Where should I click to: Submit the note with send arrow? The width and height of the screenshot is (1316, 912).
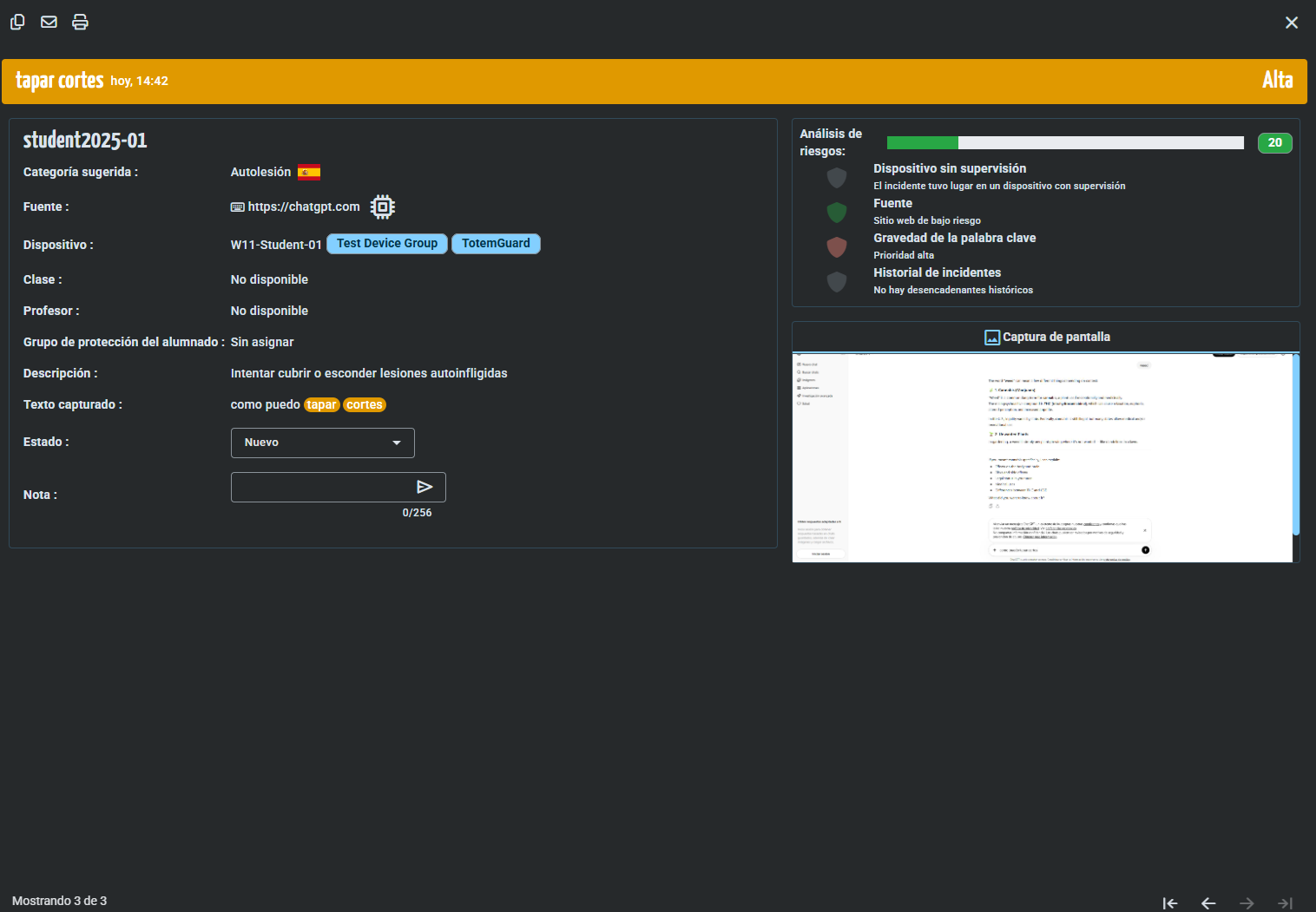tap(424, 487)
